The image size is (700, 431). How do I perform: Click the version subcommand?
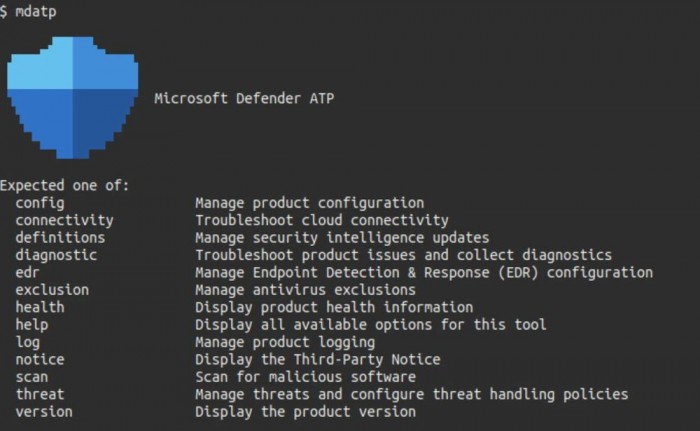(x=44, y=412)
